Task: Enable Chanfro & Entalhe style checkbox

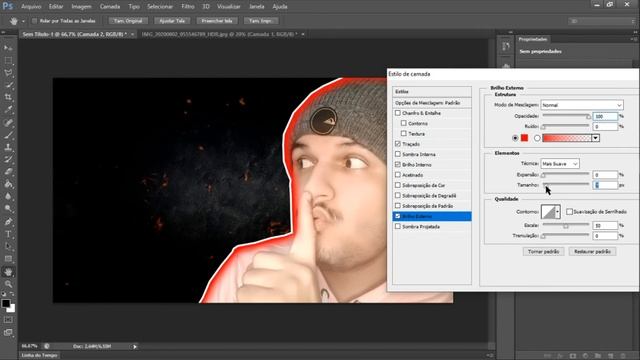Action: click(x=398, y=113)
